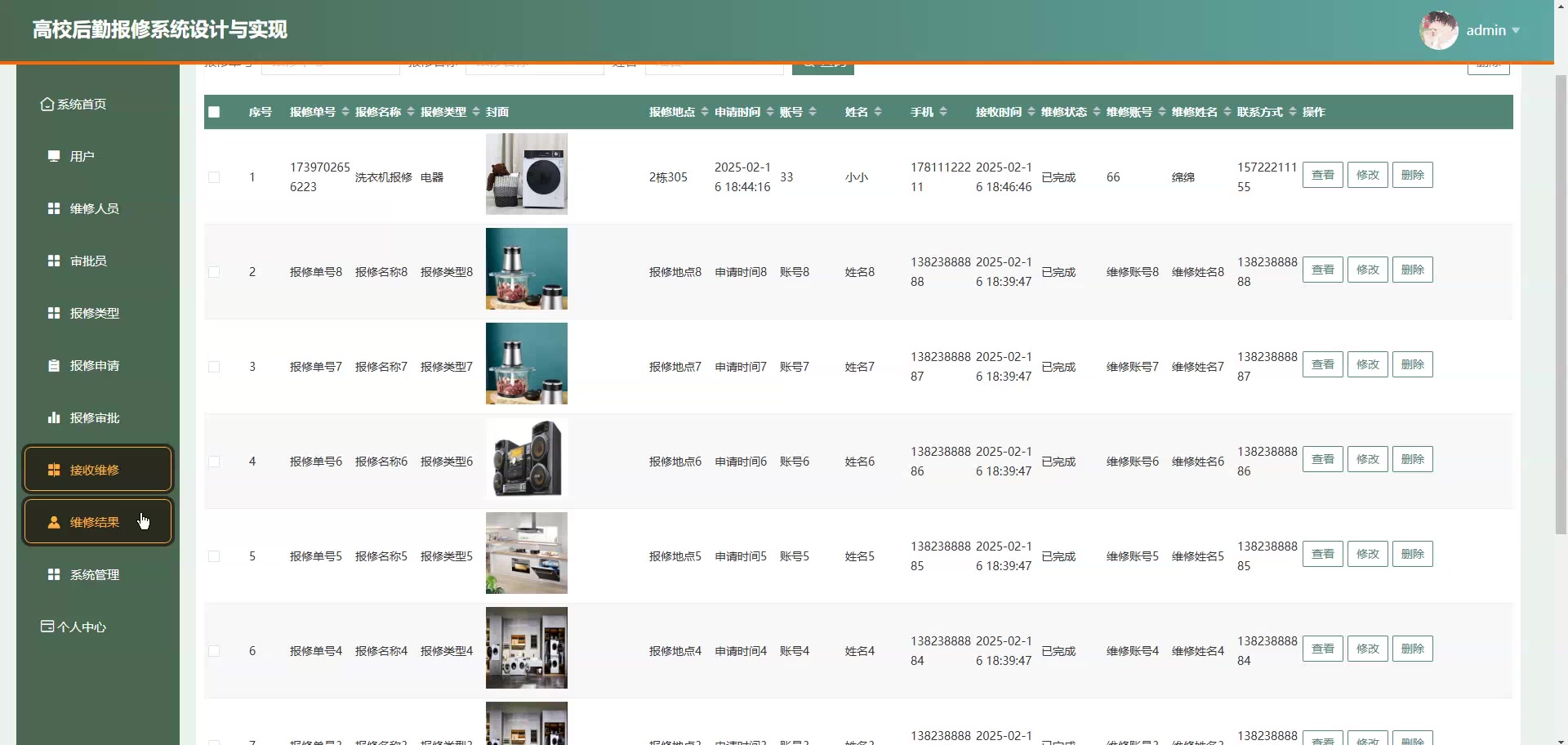Click the 审批员 grid icon
Image resolution: width=1568 pixels, height=745 pixels.
54,261
